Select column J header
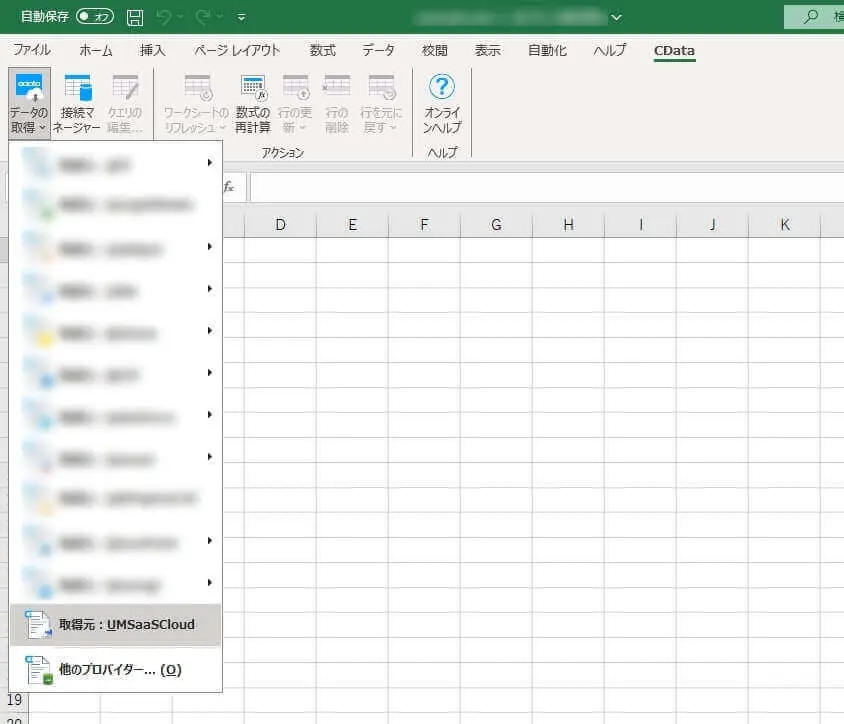 click(x=713, y=224)
